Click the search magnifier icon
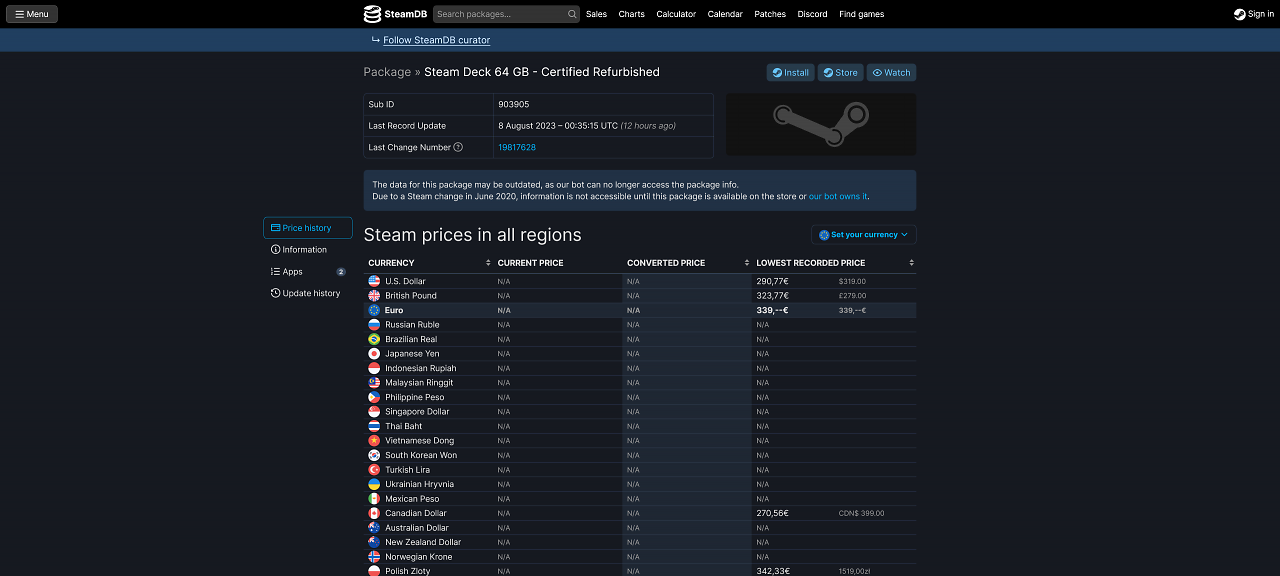1280x576 pixels. (572, 14)
